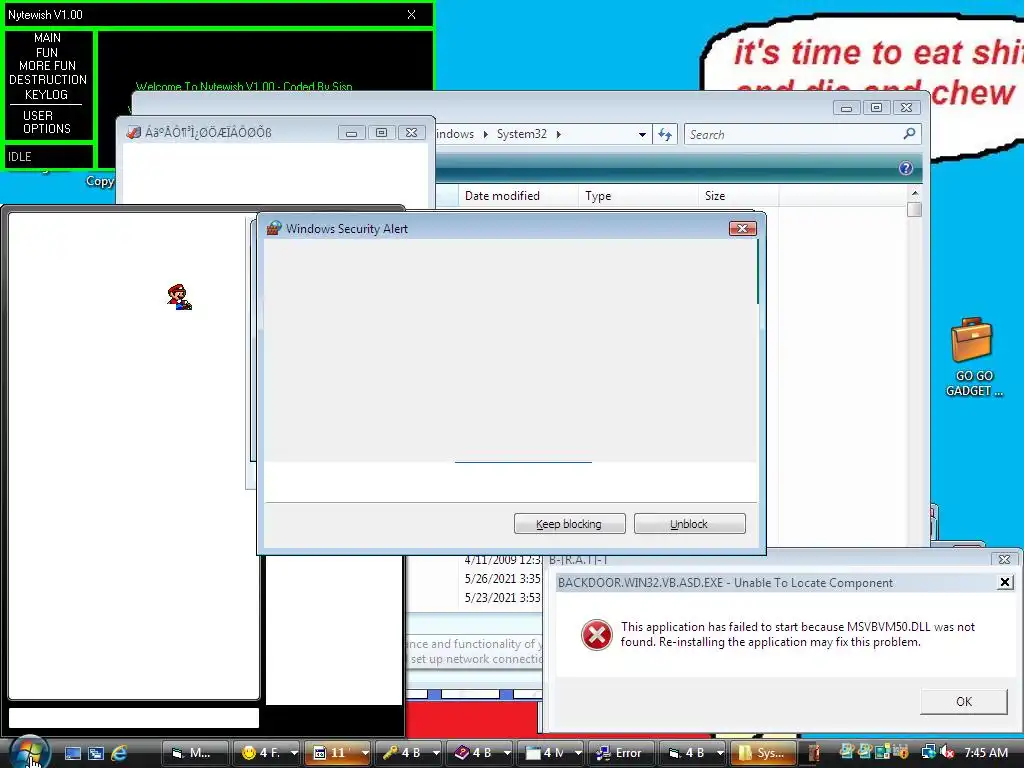Click Explorer Help question mark icon
The width and height of the screenshot is (1024, 768).
906,168
